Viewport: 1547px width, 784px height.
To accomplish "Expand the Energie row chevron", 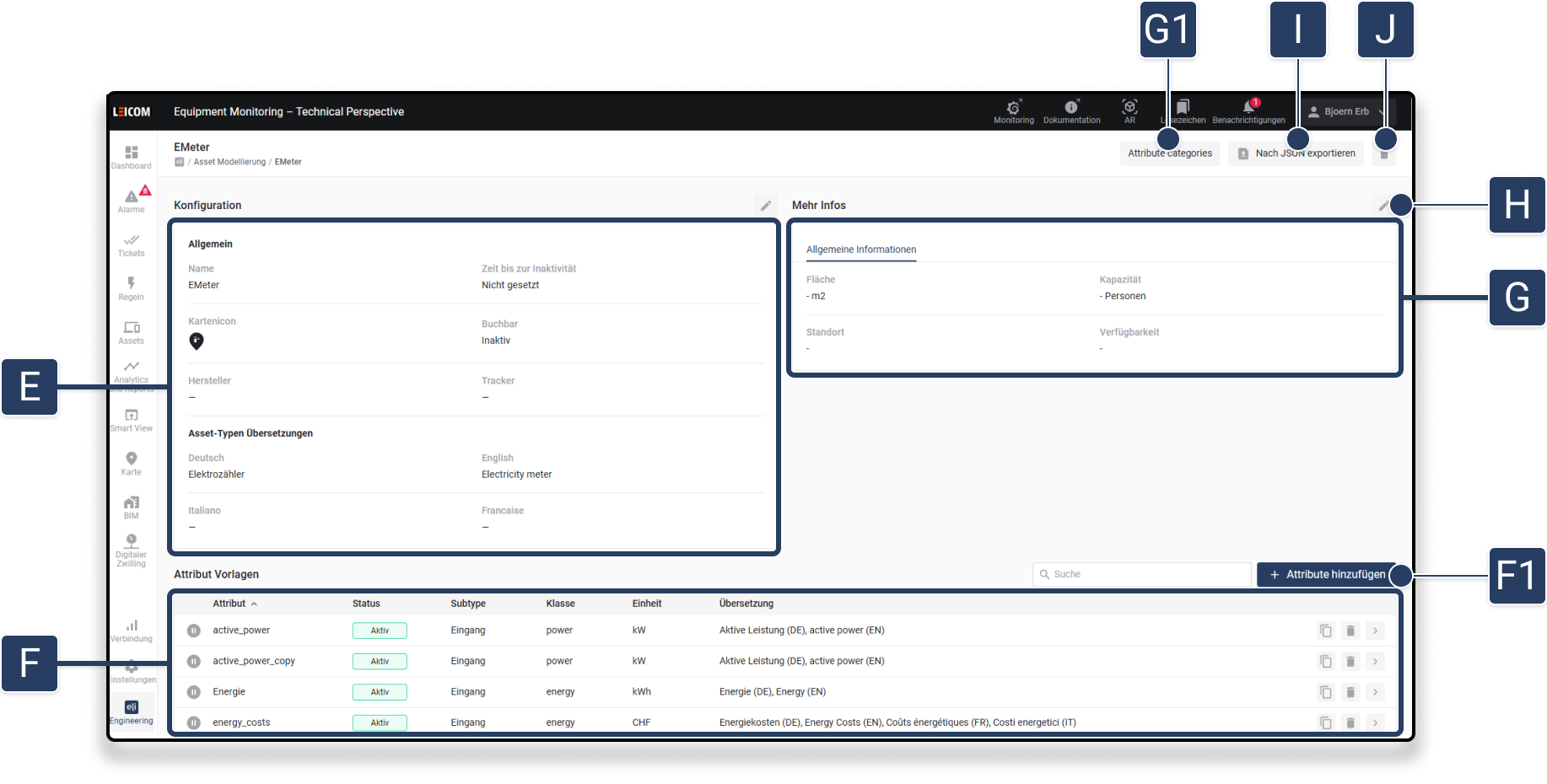I will [x=1375, y=692].
